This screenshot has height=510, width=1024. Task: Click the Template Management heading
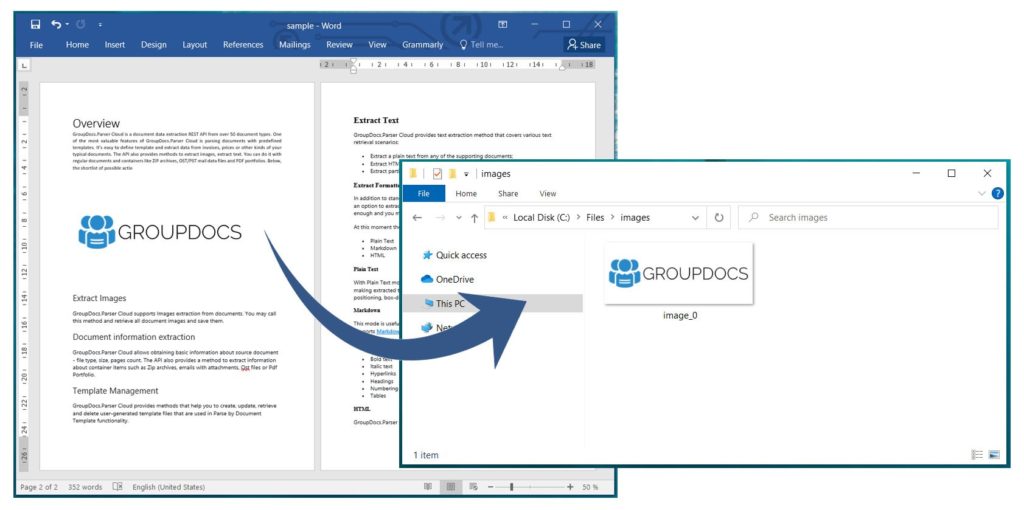tap(116, 390)
